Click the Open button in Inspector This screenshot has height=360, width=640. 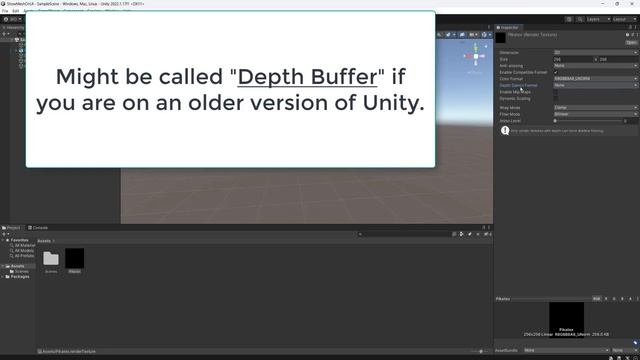click(x=631, y=42)
